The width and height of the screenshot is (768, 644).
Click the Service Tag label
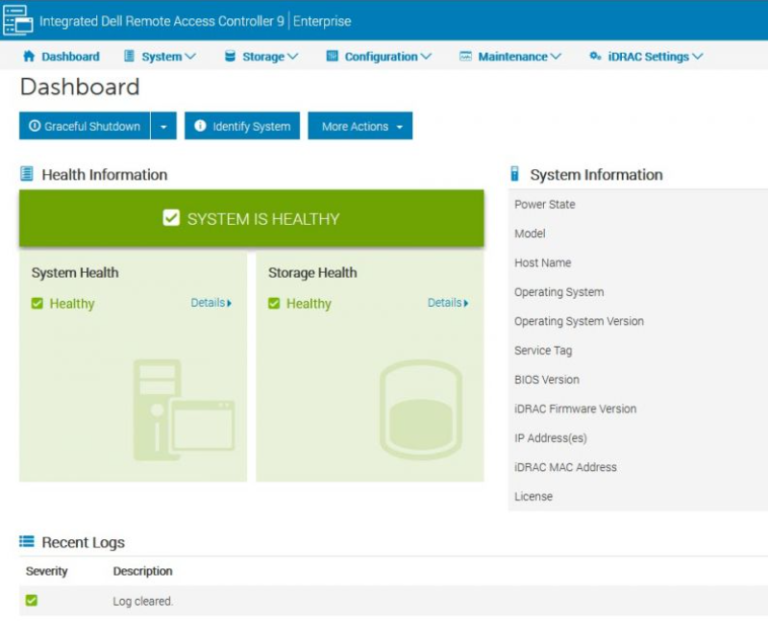(x=543, y=351)
